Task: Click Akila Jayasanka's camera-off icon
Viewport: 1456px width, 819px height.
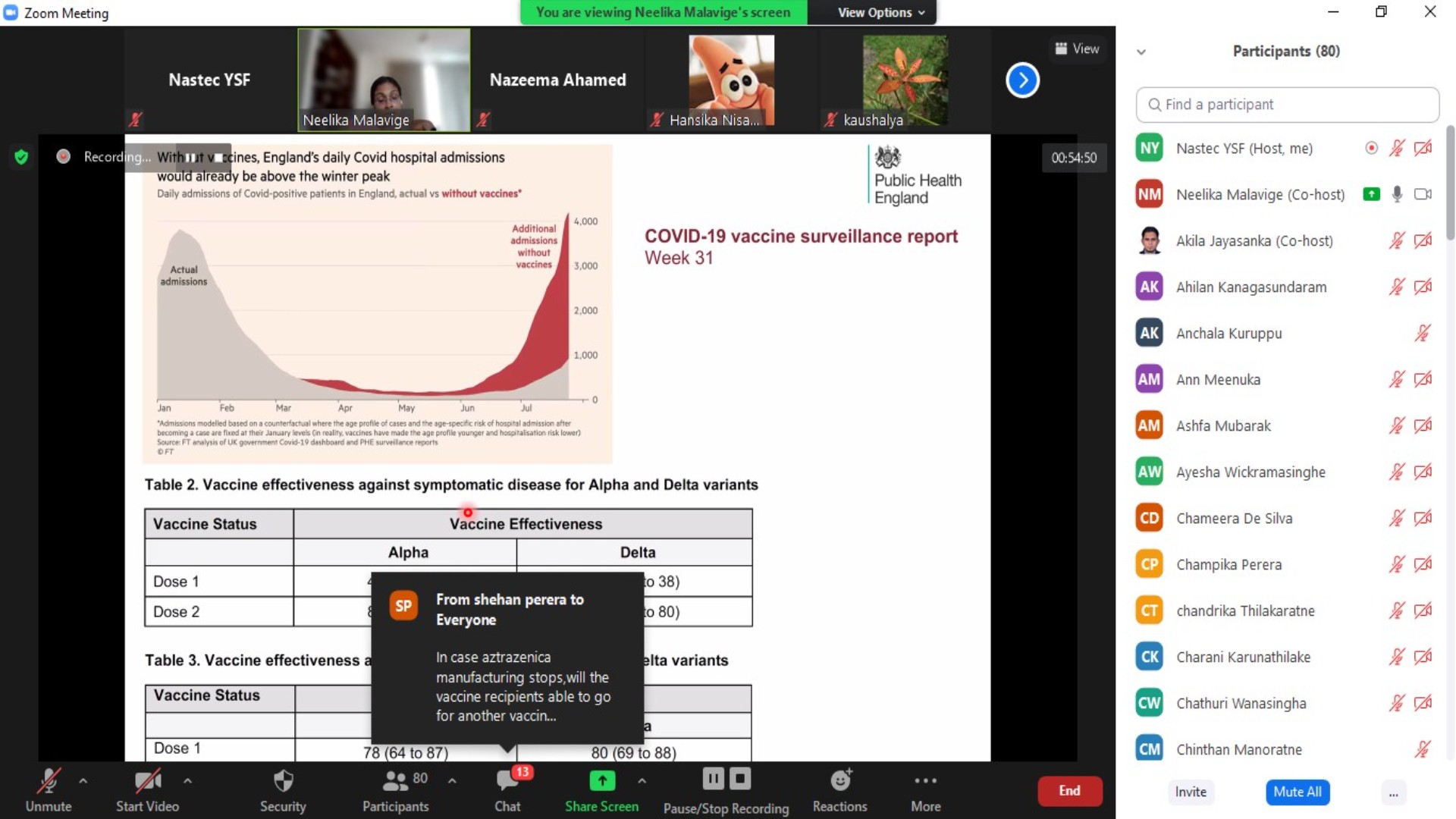Action: (1423, 241)
